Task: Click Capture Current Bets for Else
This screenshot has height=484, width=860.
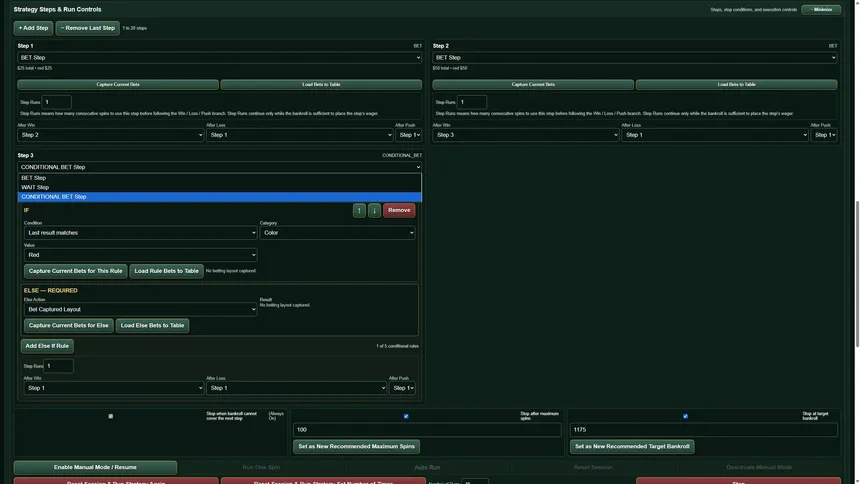Action: pyautogui.click(x=69, y=325)
